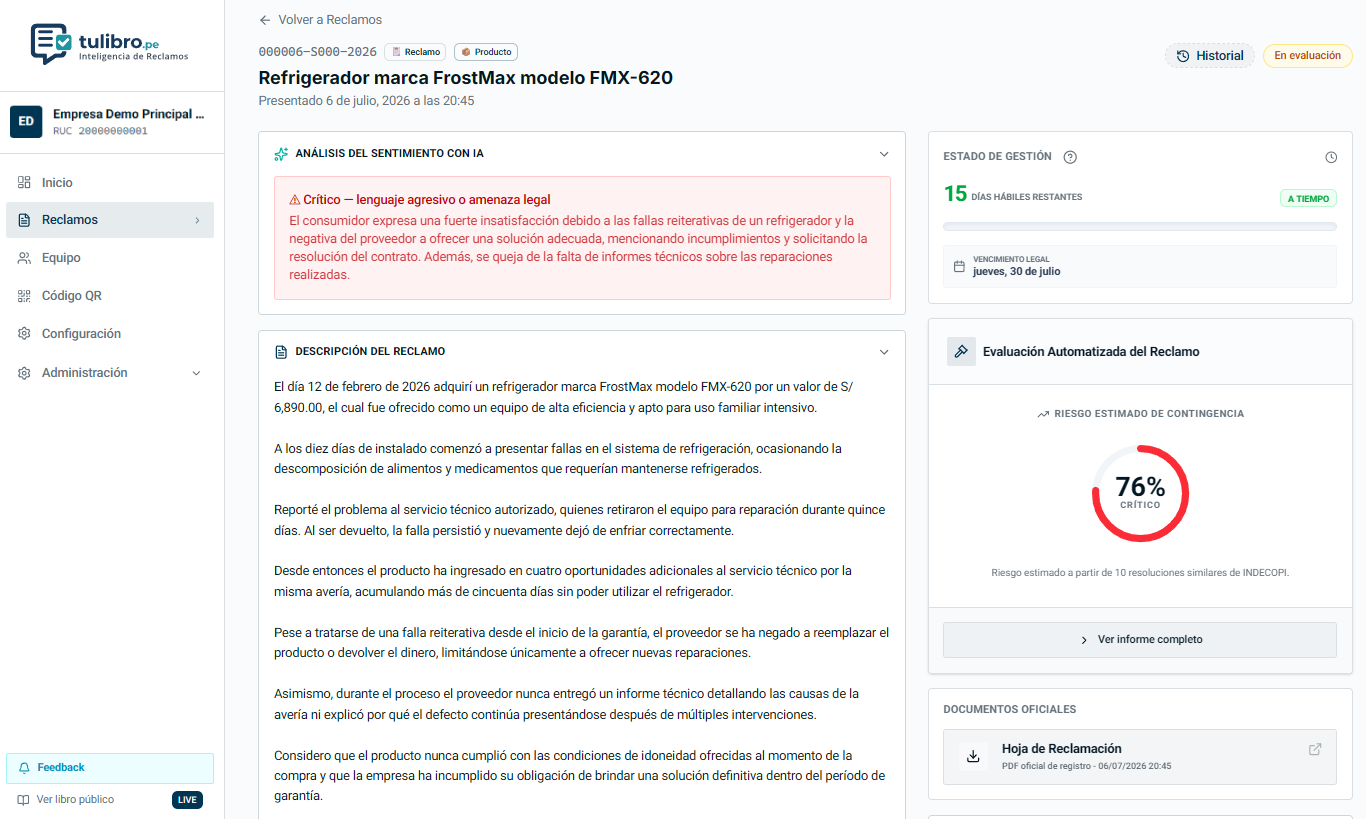Click Empresa Demo Principal company name

(x=128, y=114)
